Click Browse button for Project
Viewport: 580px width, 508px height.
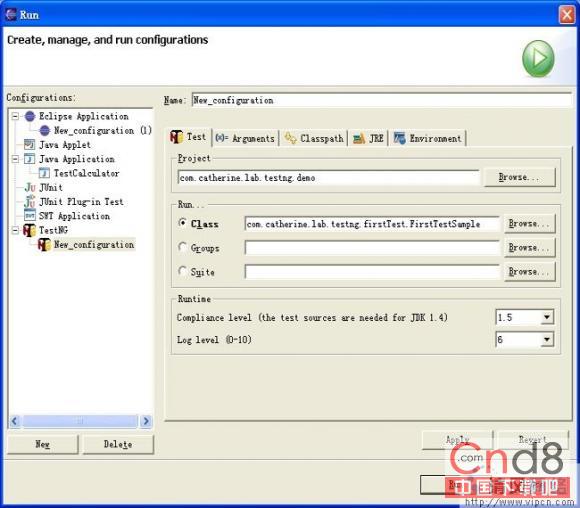pos(520,177)
